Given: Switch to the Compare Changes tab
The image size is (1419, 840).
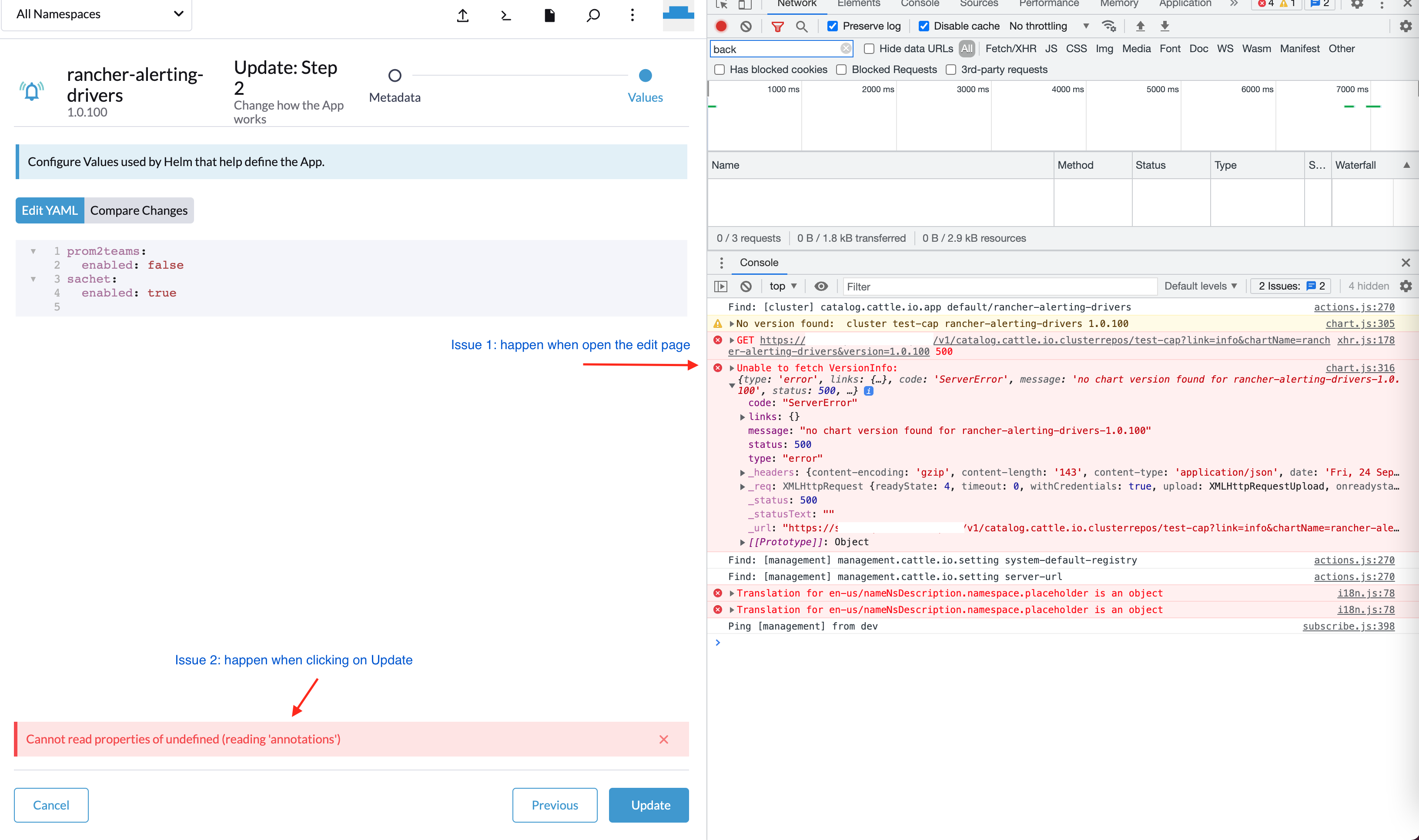Looking at the screenshot, I should click(139, 210).
